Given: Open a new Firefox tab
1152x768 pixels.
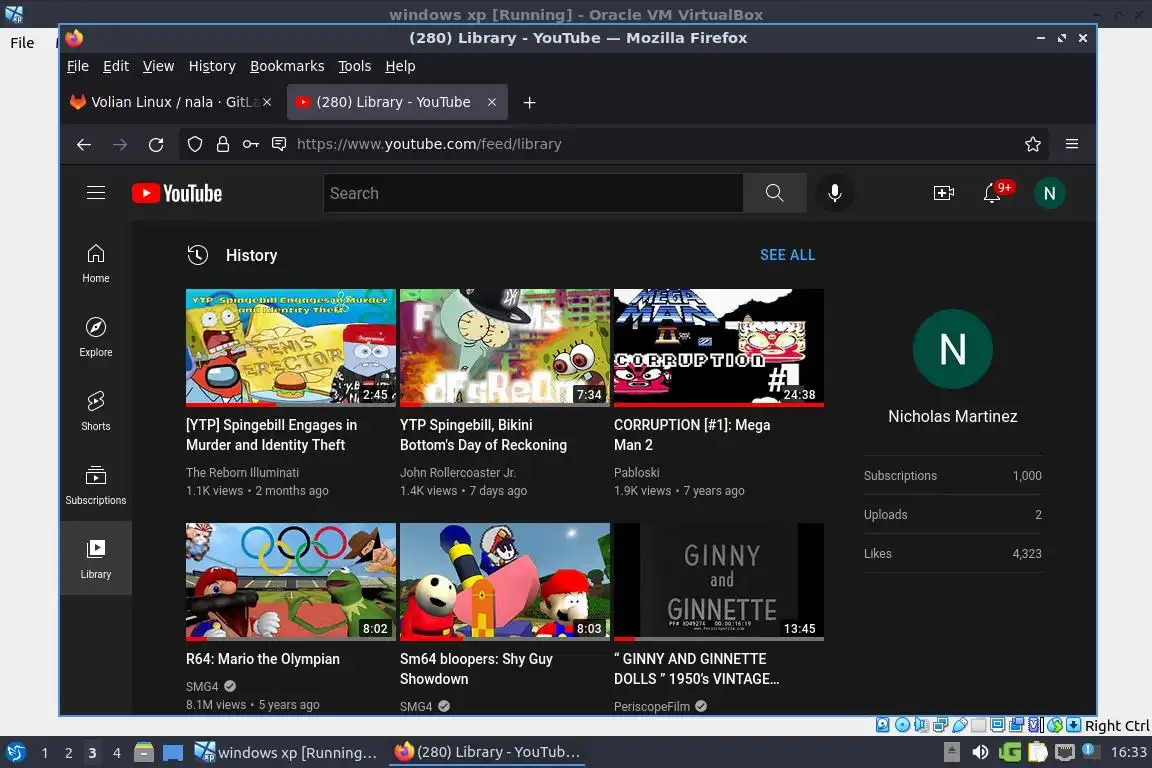Looking at the screenshot, I should point(529,102).
